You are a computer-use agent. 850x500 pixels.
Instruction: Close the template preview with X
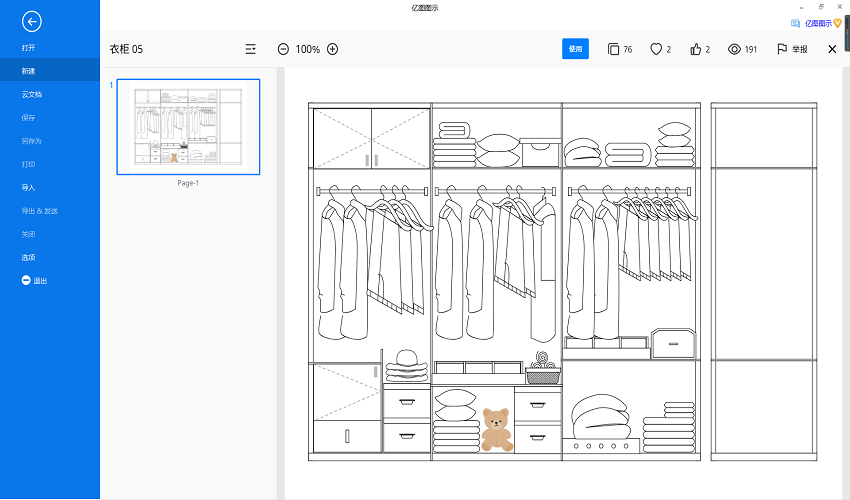click(x=832, y=49)
